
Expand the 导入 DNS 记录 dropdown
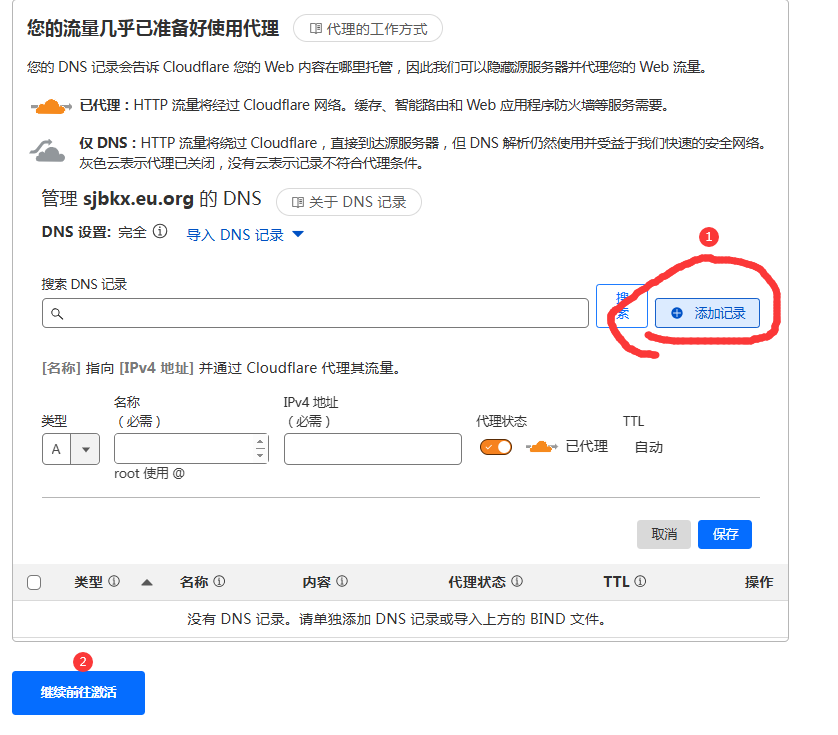point(245,235)
